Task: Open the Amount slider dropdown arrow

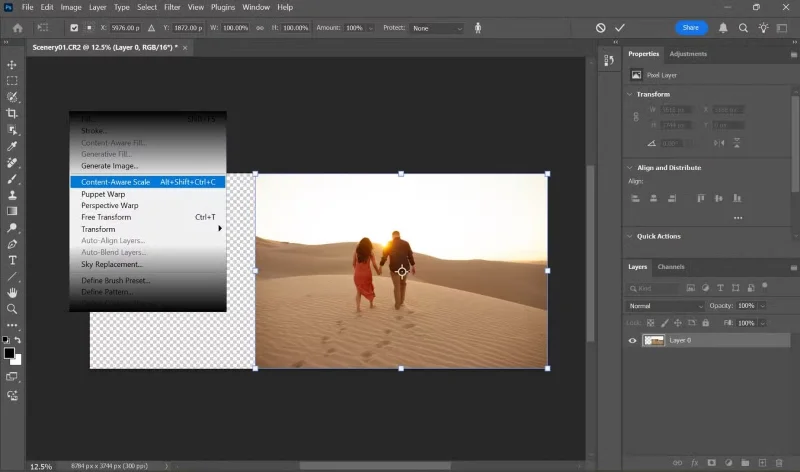Action: [371, 28]
